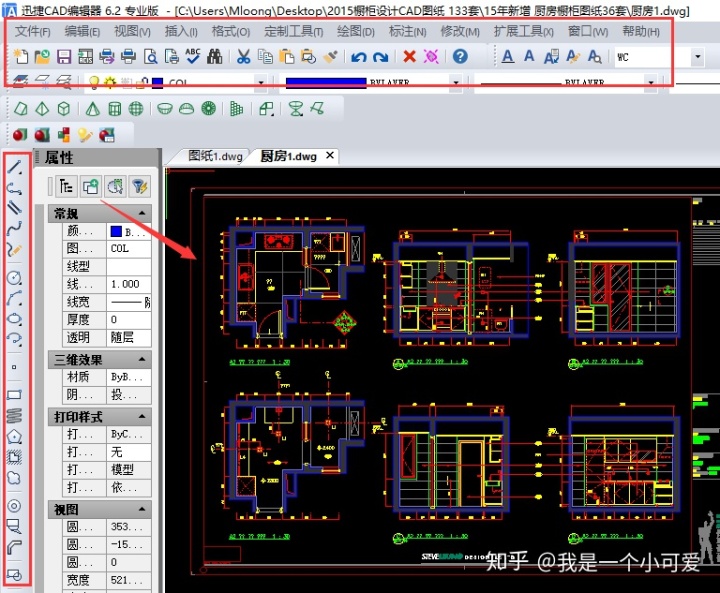
Task: Open the 视图(V) menu
Action: [132, 31]
